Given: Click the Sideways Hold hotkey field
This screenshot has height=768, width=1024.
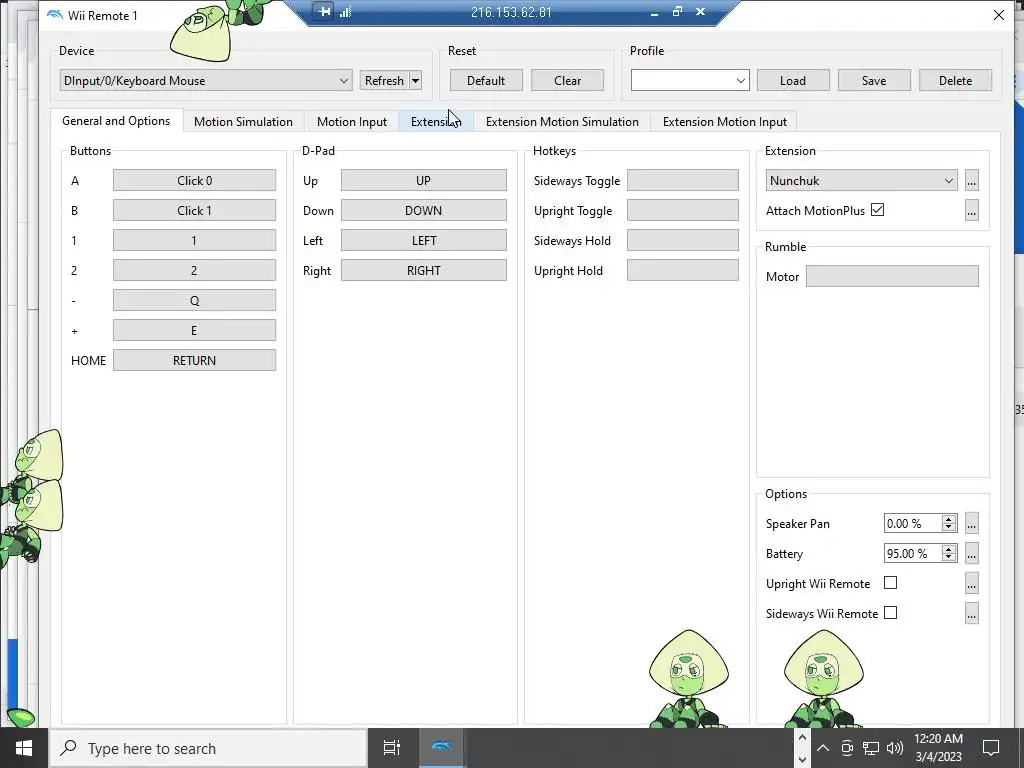Looking at the screenshot, I should pos(682,241).
